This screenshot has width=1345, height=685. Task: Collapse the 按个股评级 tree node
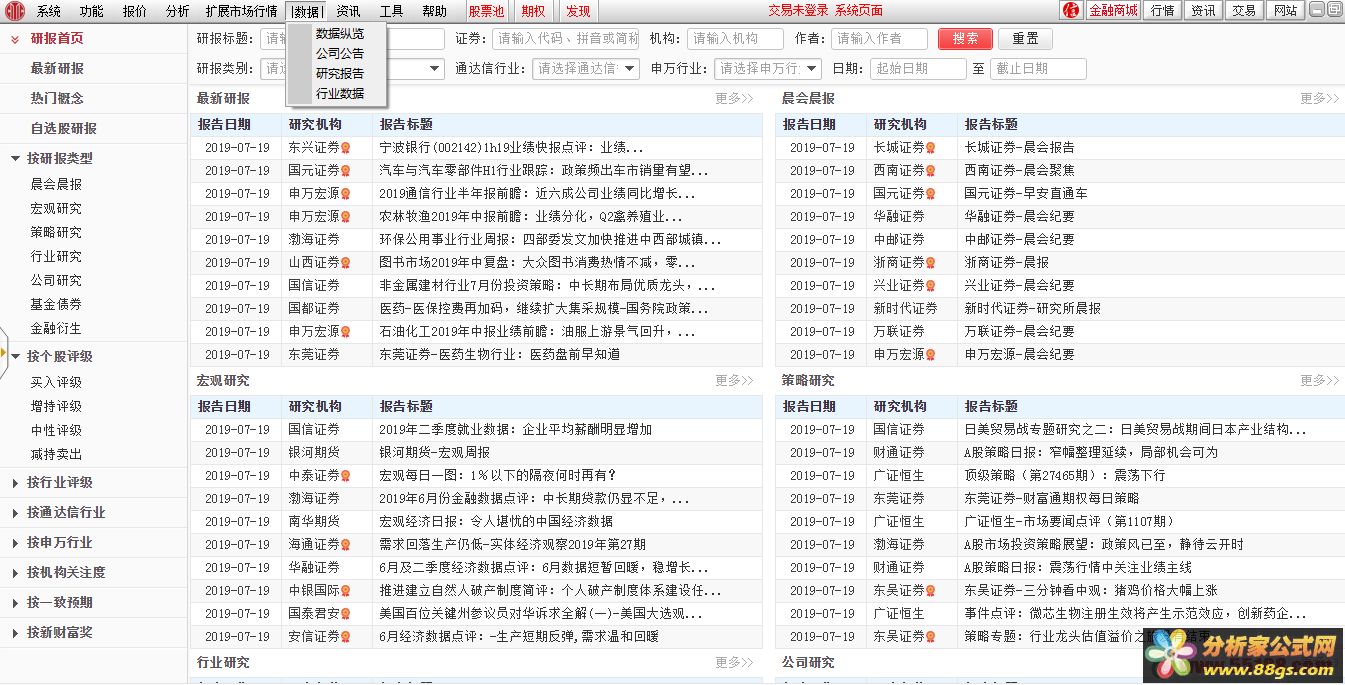click(16, 356)
